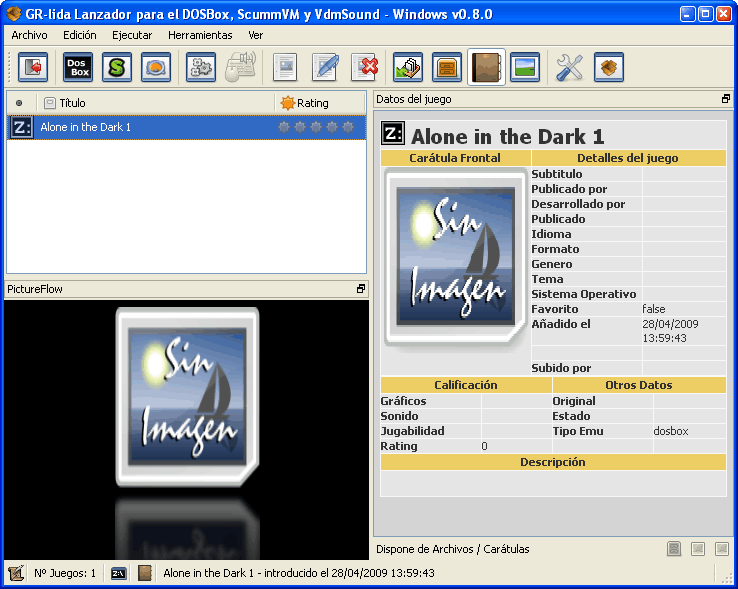Image resolution: width=738 pixels, height=589 pixels.
Task: Click the Detalles del juego heading
Action: click(628, 158)
